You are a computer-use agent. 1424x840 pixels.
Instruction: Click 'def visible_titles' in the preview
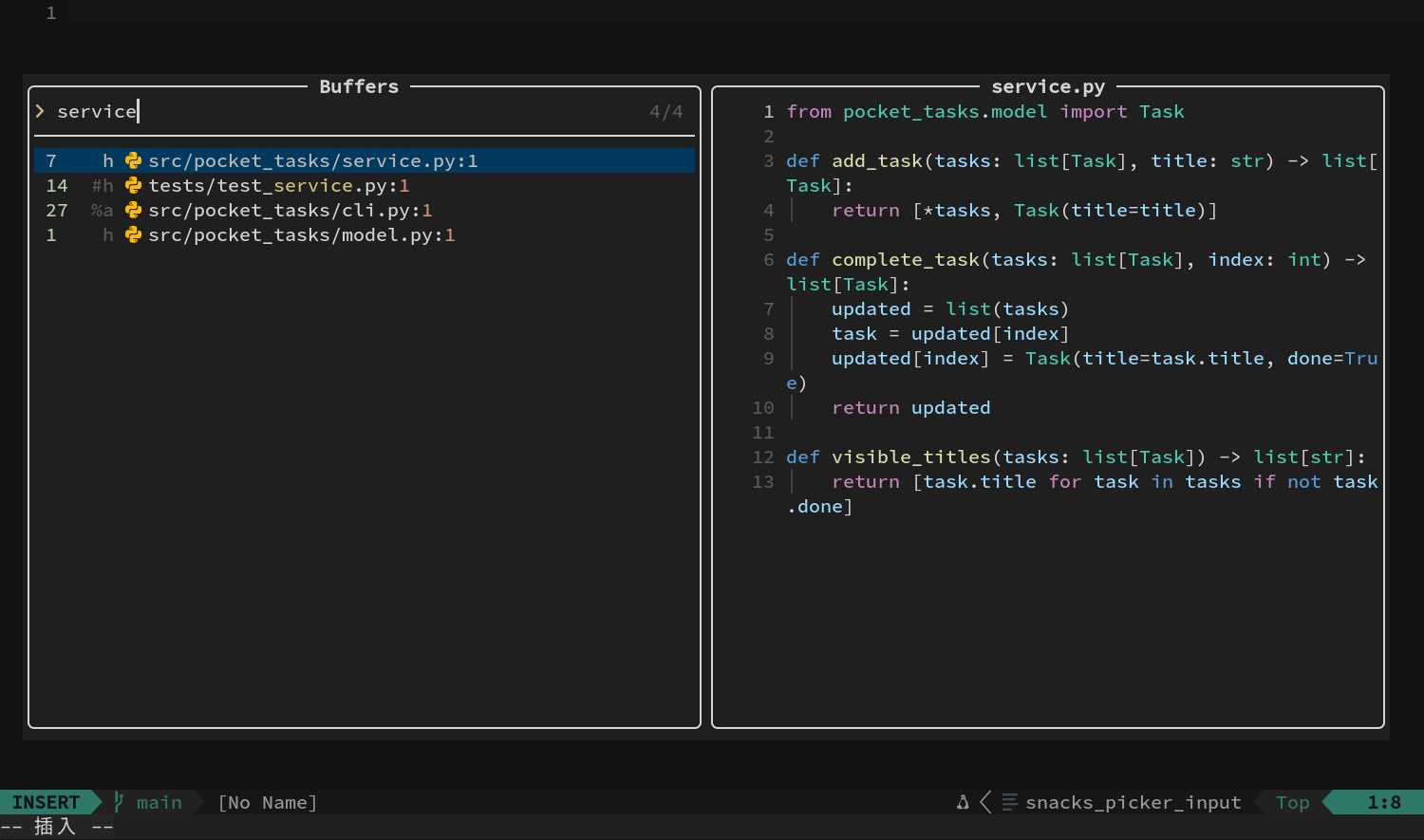click(x=889, y=457)
